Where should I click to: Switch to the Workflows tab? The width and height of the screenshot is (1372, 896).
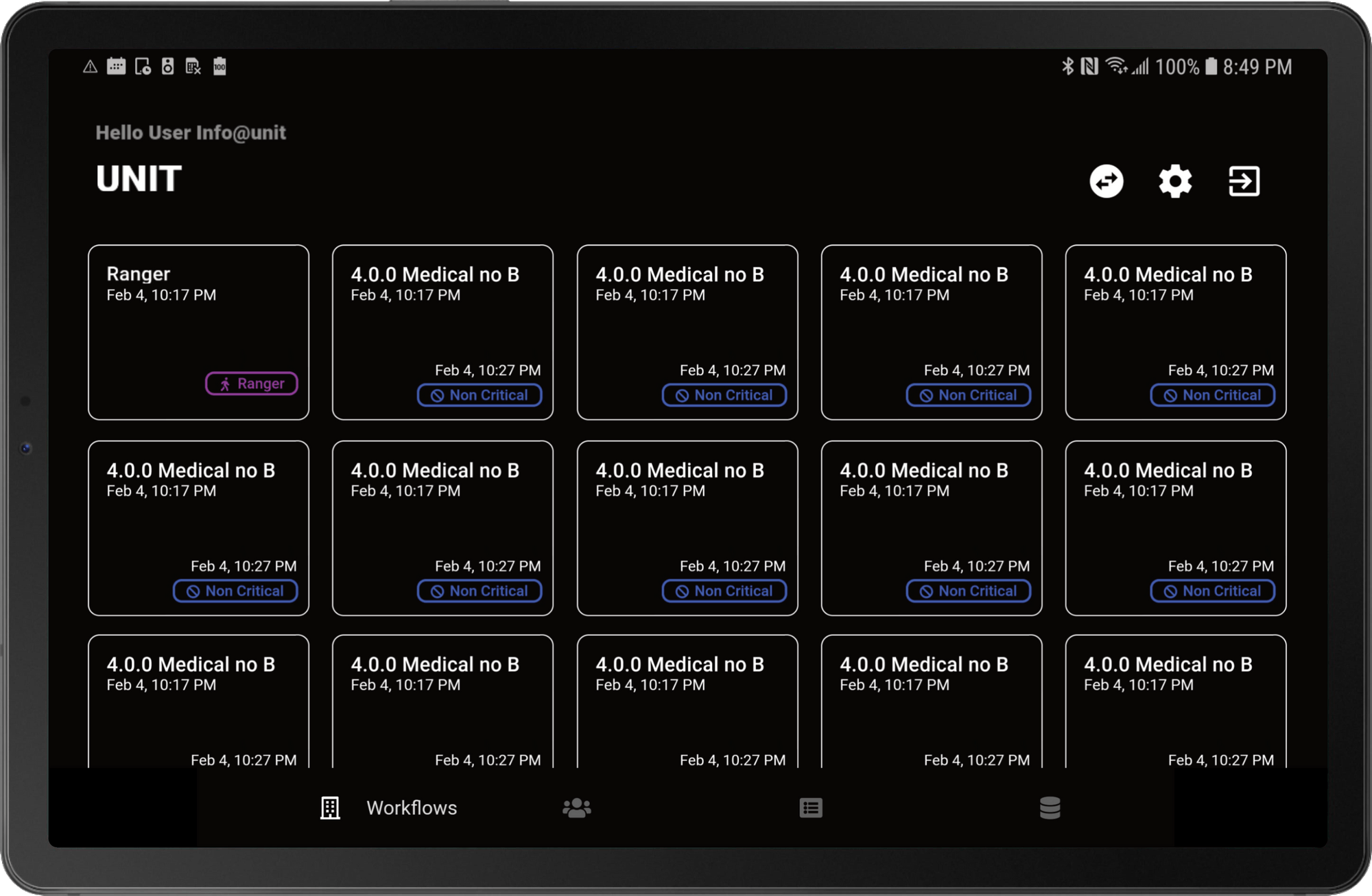tap(412, 808)
